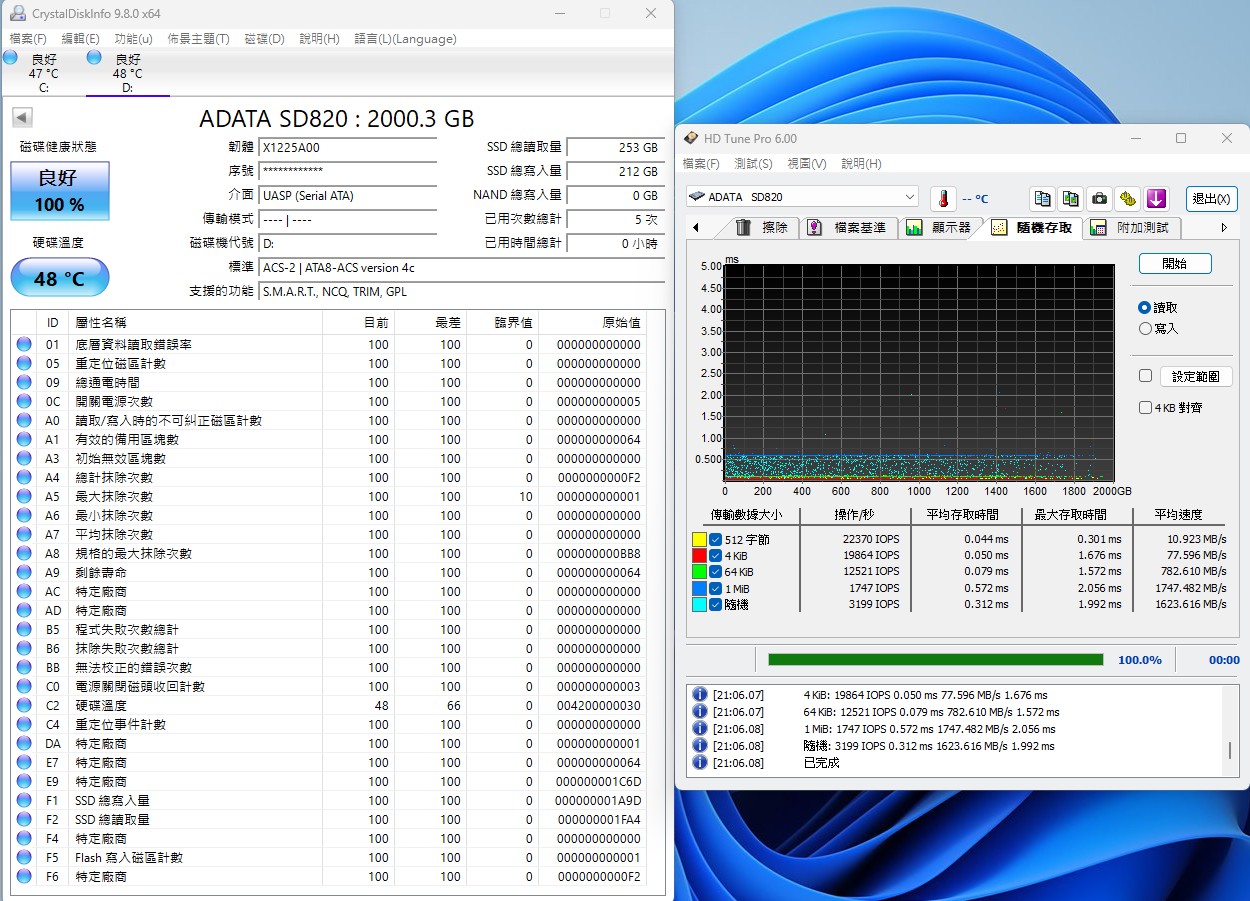Select the C: drive status orb in CrystalDiskInfo

pos(10,58)
